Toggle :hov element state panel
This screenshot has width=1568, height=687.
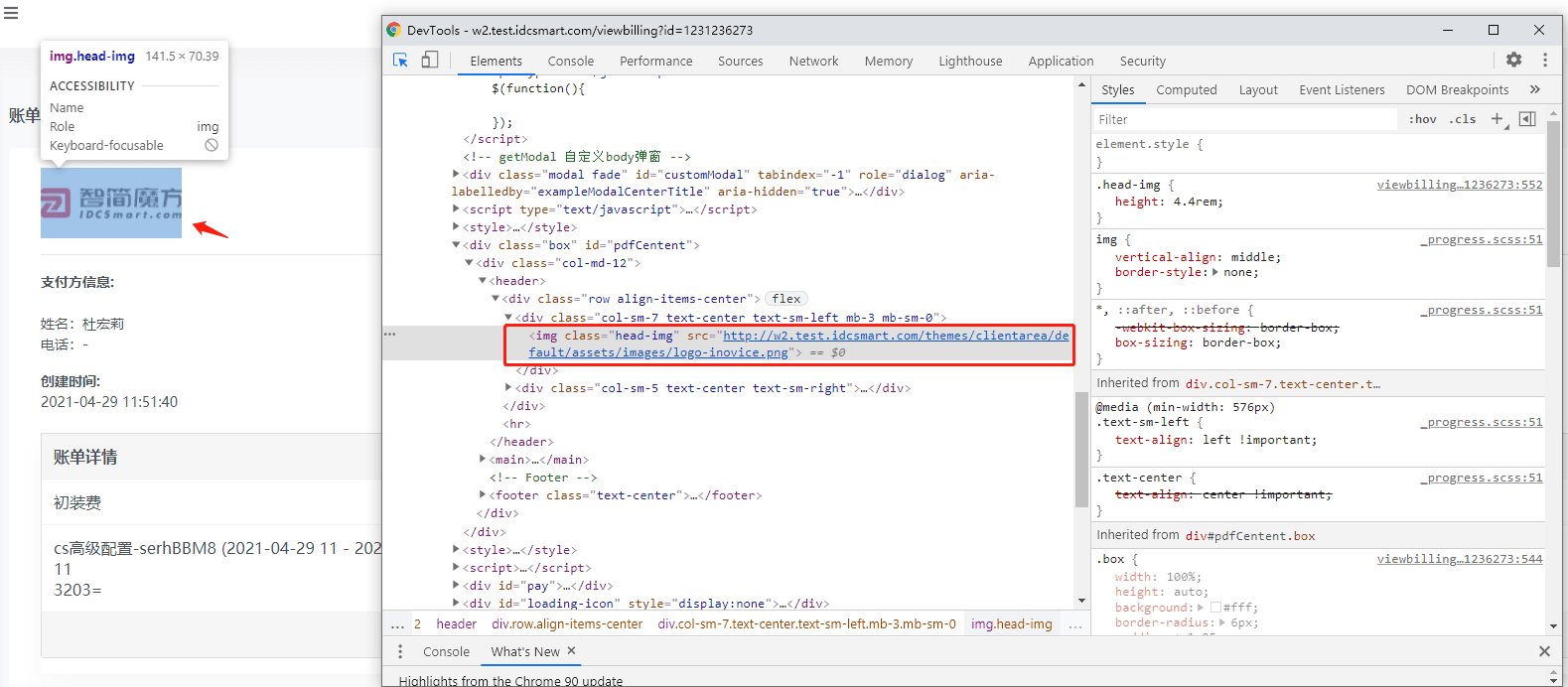1423,119
